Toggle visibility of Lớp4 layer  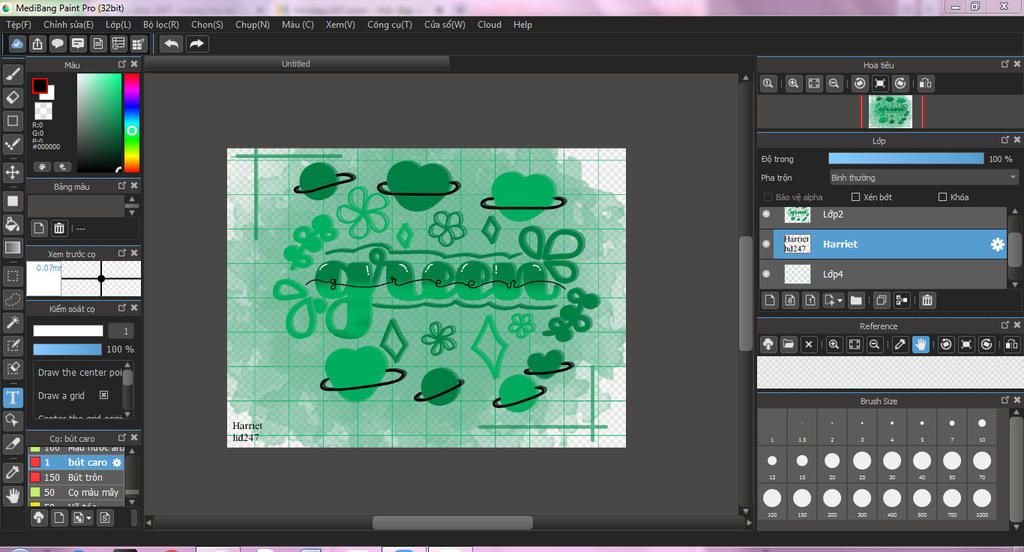(x=767, y=274)
